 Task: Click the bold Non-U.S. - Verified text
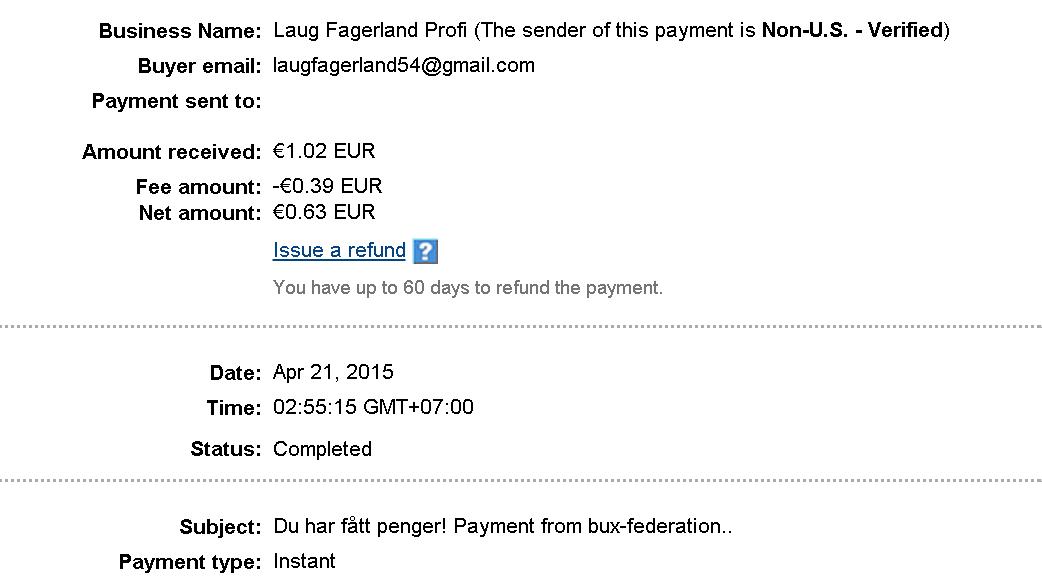853,30
